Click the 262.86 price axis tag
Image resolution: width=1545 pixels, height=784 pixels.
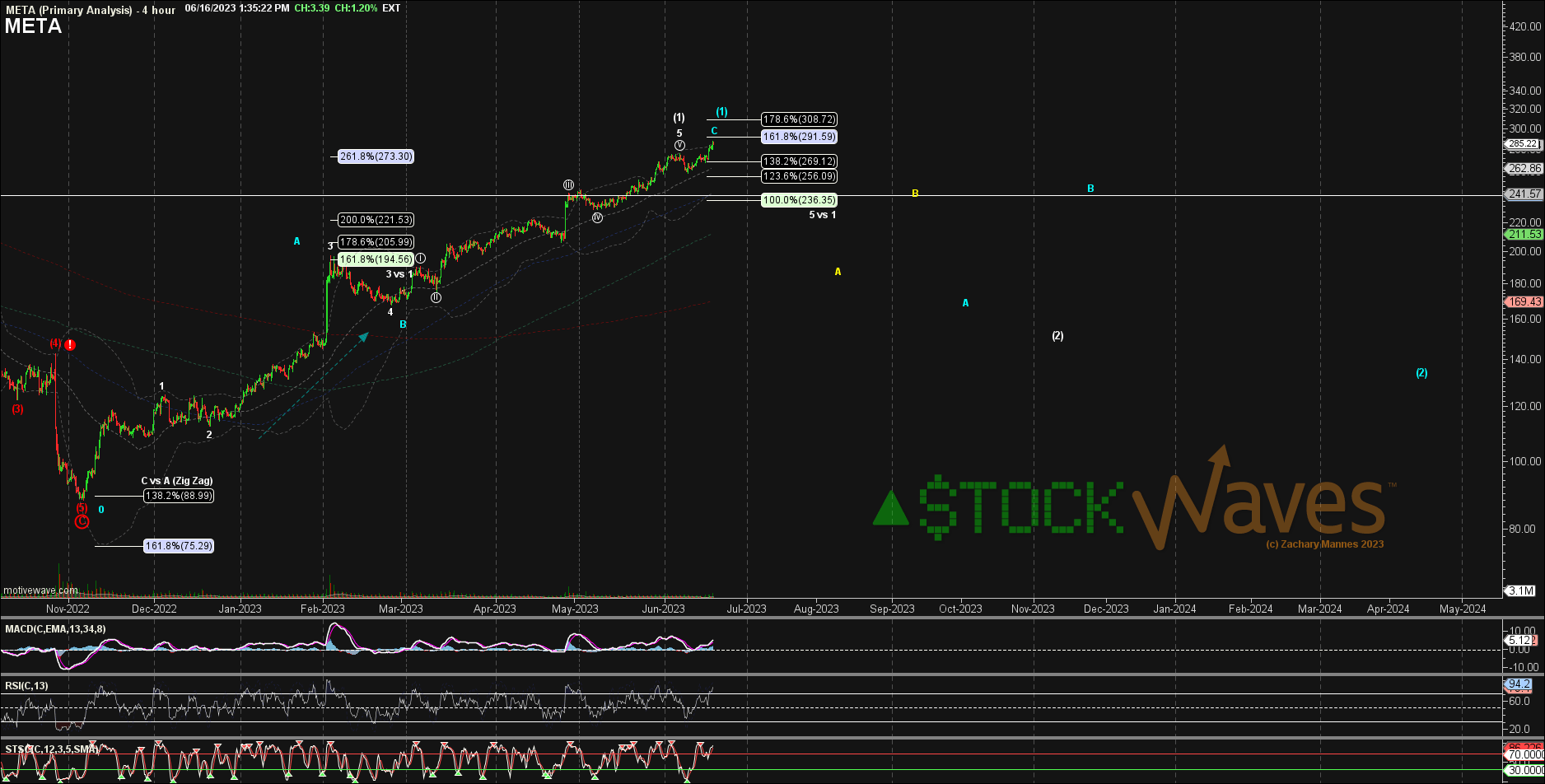(x=1524, y=169)
